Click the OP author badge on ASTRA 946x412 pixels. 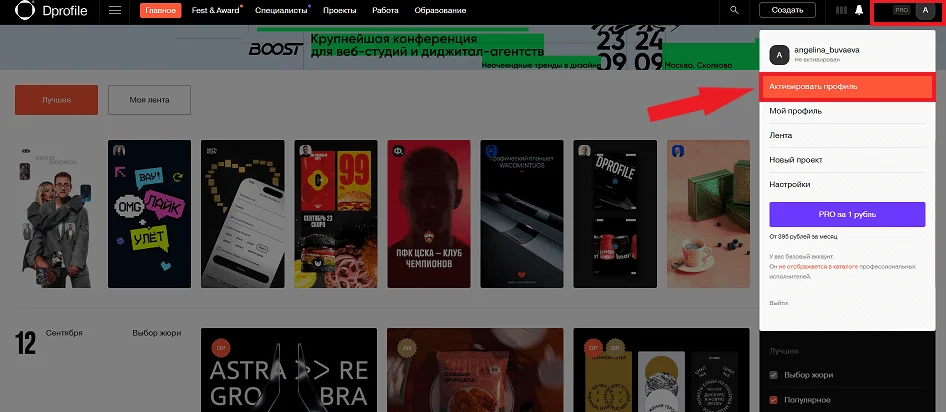click(220, 348)
